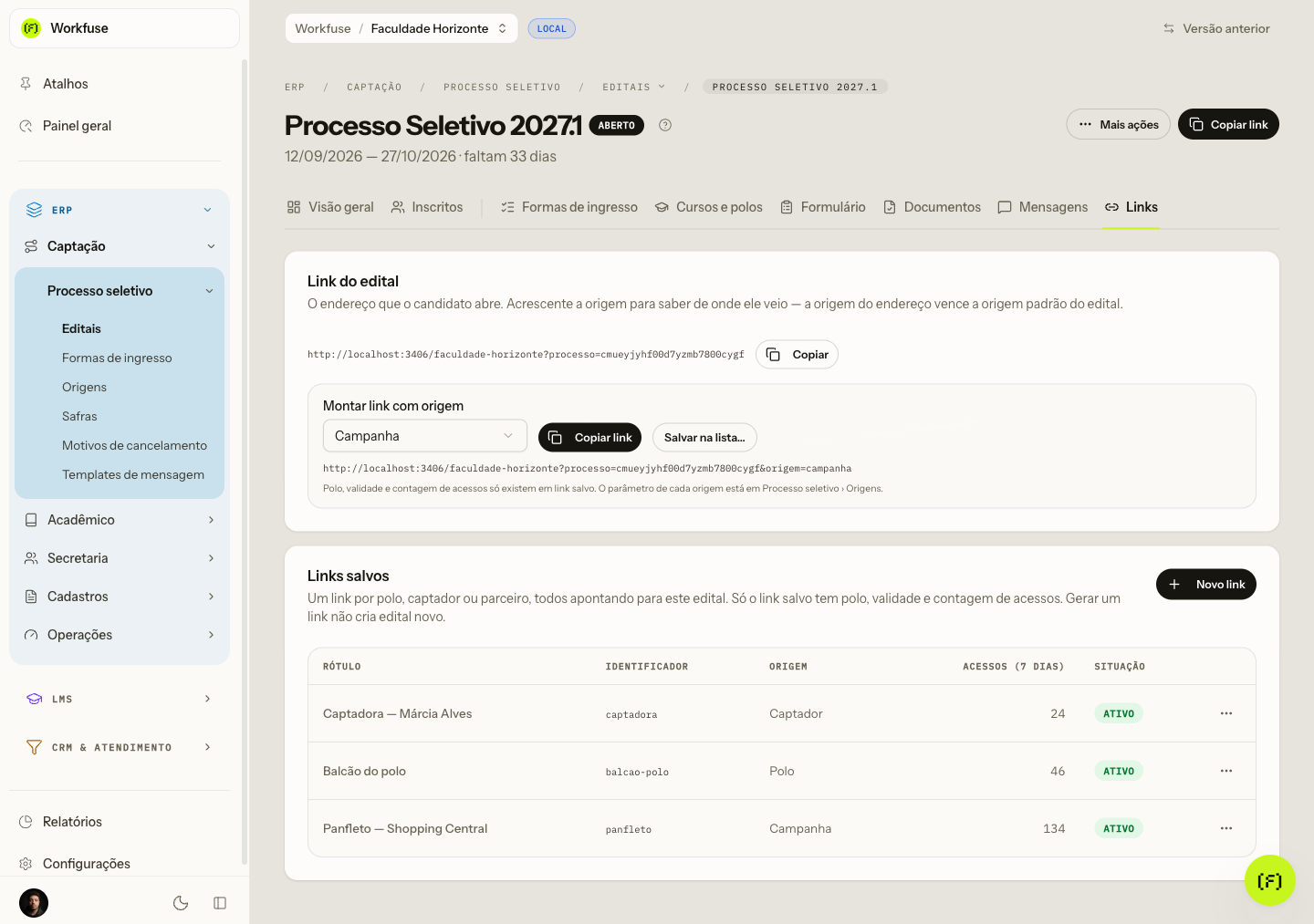Click the Workfuse logo header
The width and height of the screenshot is (1314, 924).
click(124, 28)
